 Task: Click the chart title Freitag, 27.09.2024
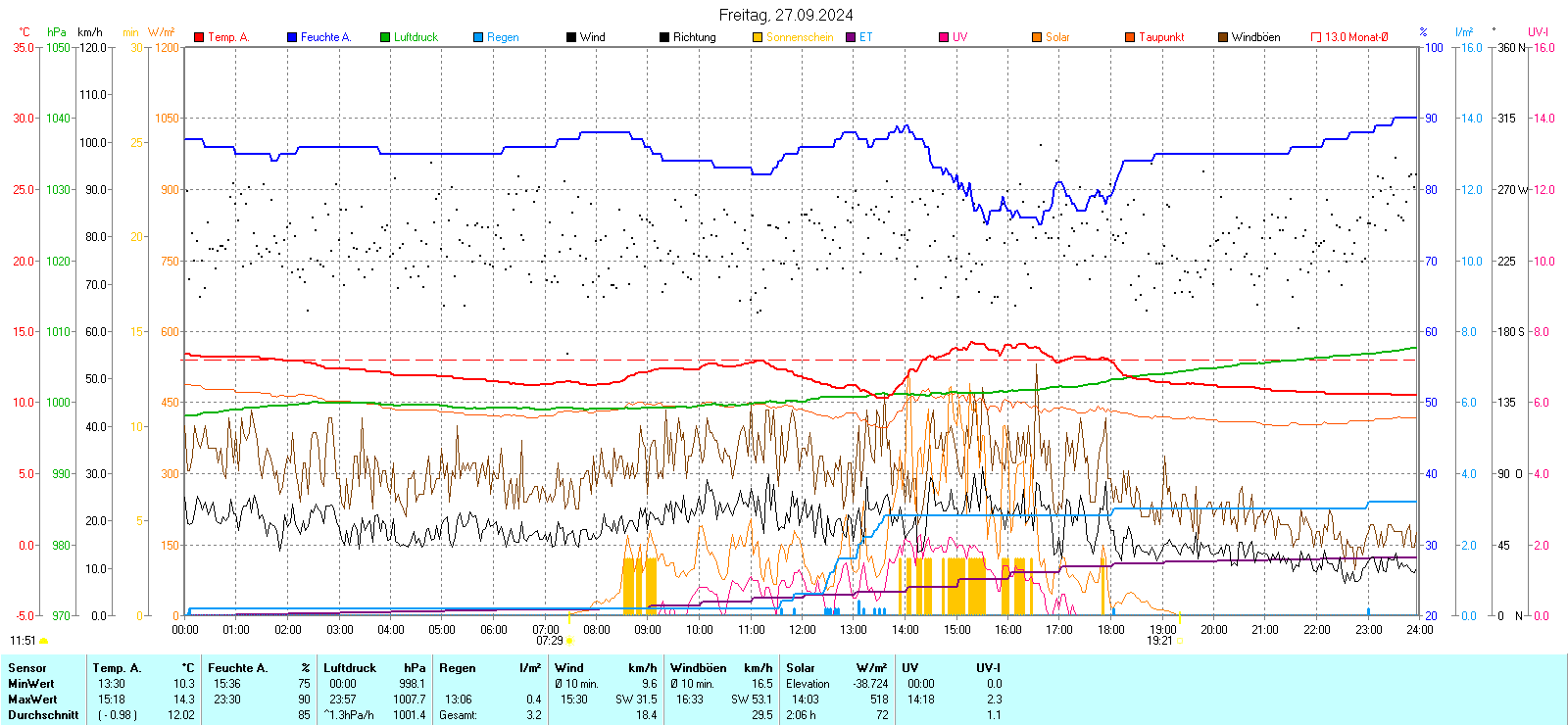tap(785, 15)
